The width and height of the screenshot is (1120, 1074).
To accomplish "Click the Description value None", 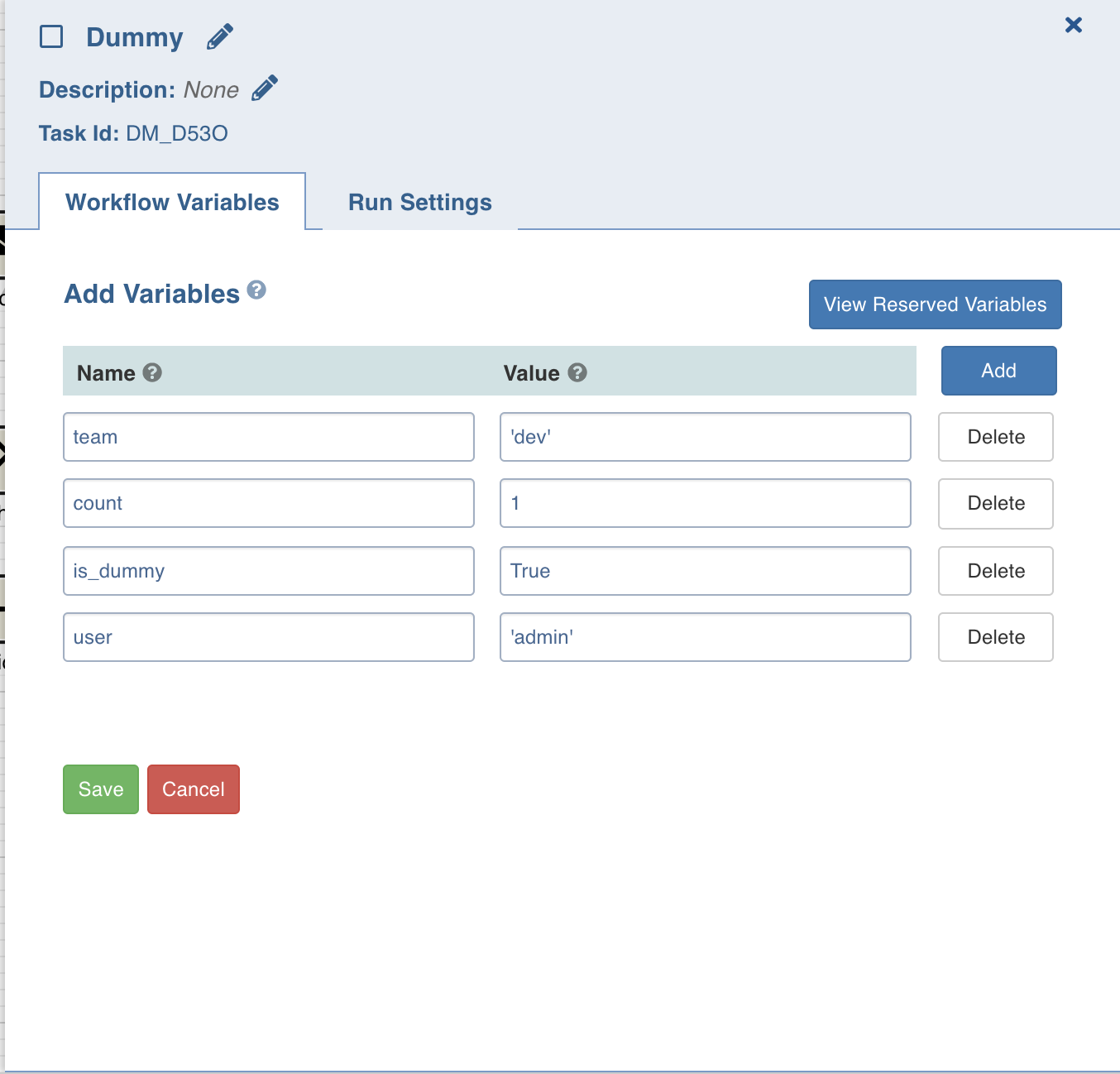I will point(211,89).
